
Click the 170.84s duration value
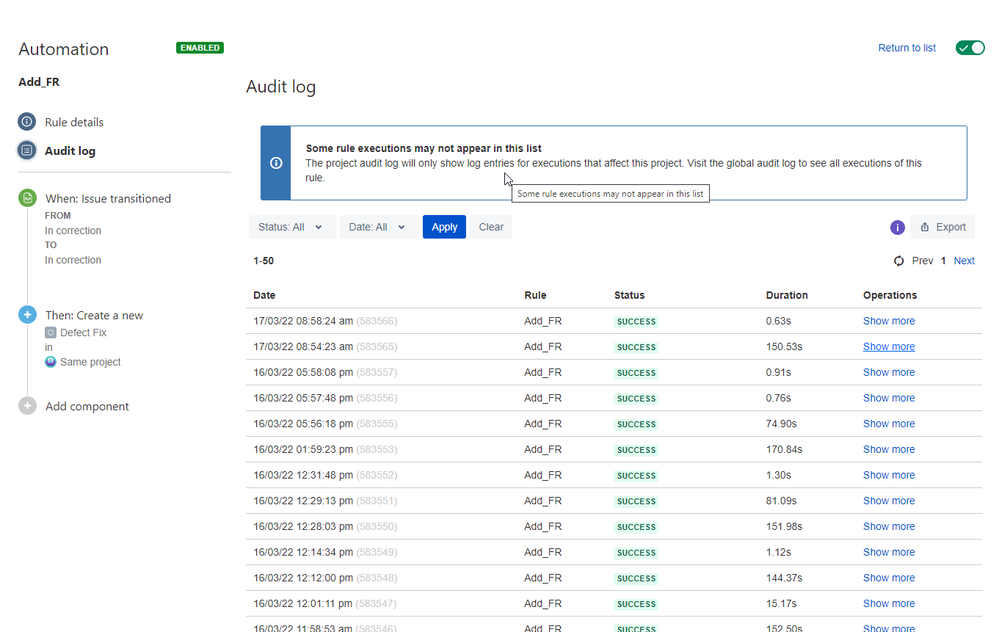click(x=784, y=449)
